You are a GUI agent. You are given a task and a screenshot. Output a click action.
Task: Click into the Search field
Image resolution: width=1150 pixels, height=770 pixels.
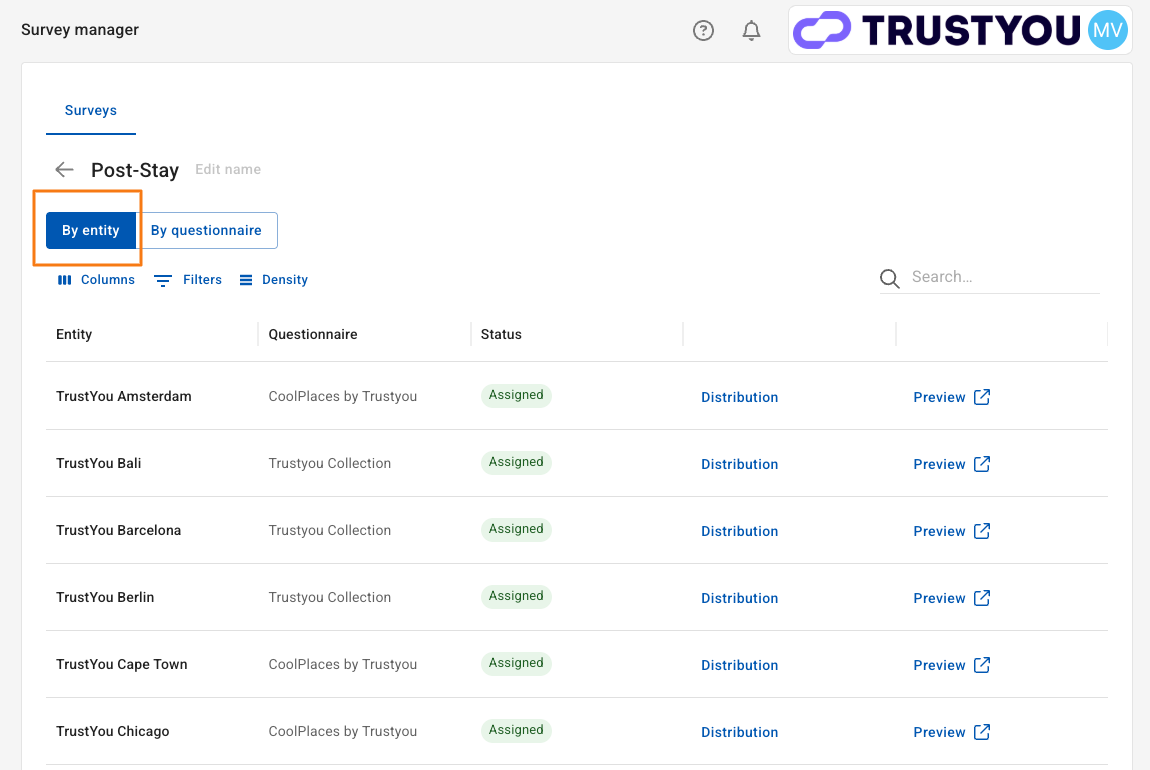1005,277
